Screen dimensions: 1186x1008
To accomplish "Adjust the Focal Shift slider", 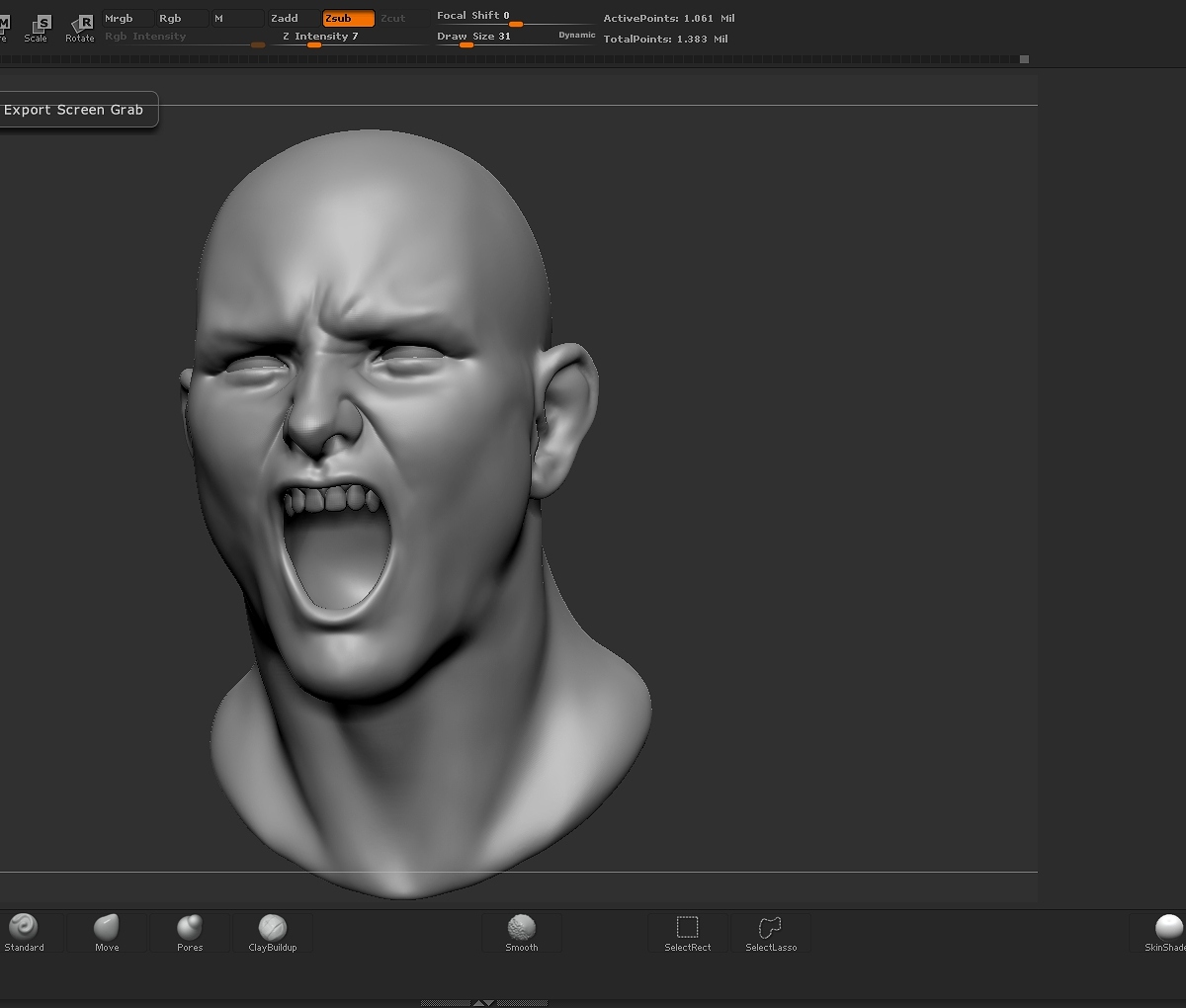I will tap(515, 18).
